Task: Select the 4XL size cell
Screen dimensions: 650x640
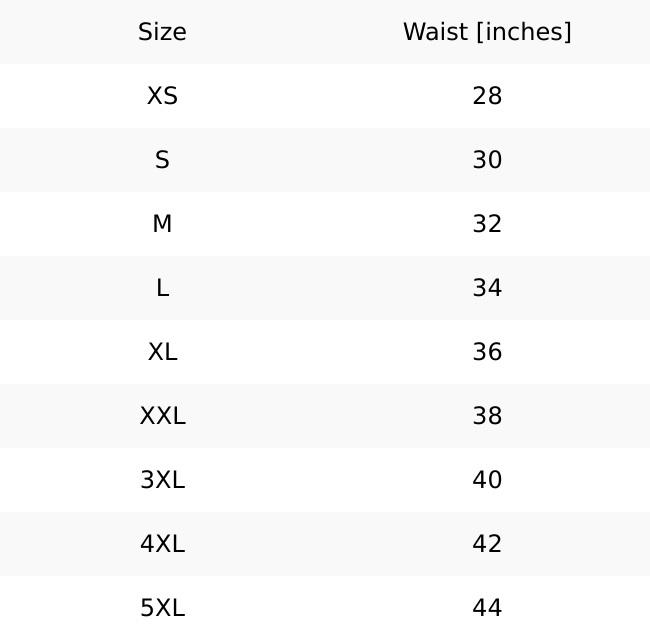Action: click(162, 544)
